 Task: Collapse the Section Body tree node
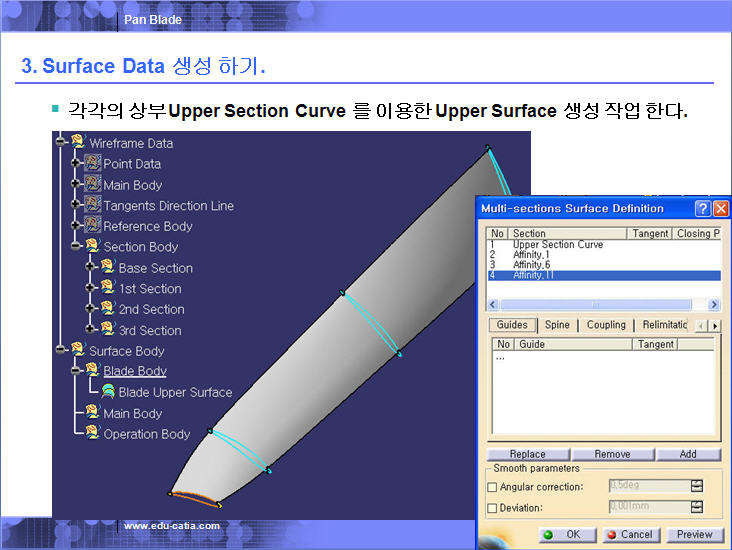76,246
